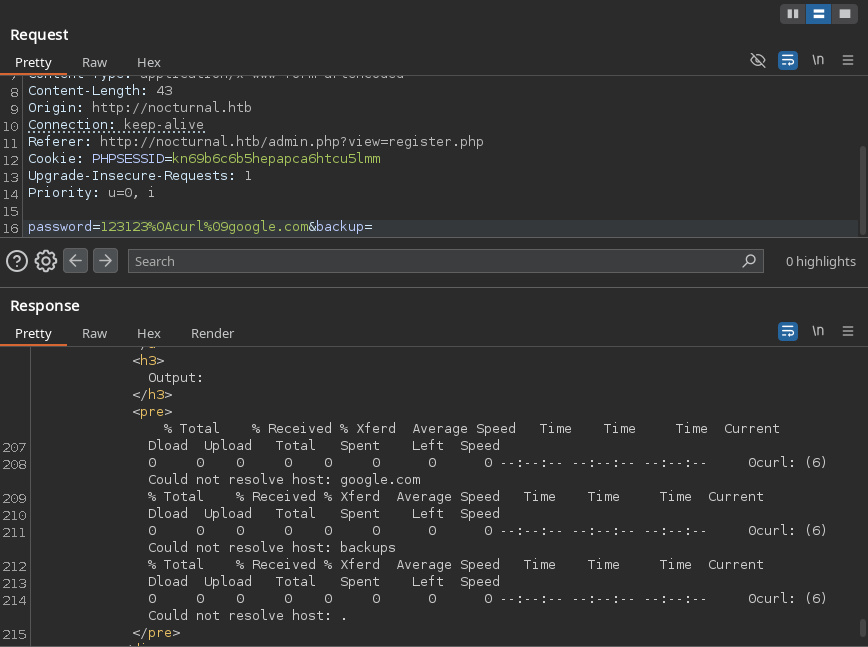
Task: Go to previous search match
Action: [x=75, y=261]
